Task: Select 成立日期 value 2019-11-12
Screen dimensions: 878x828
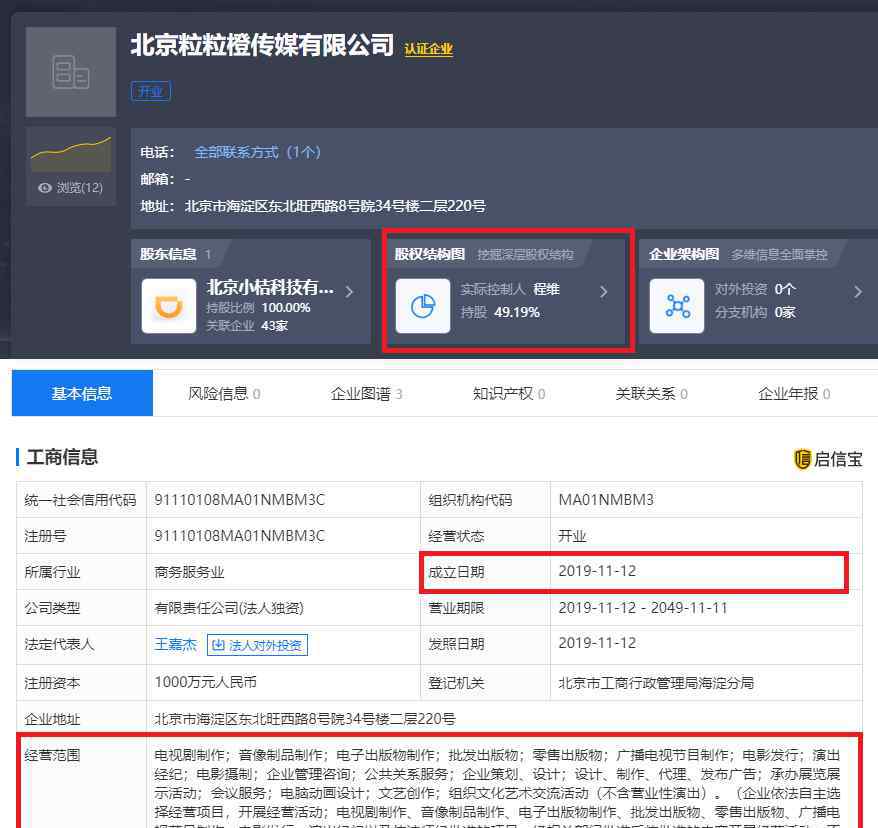Action: click(x=597, y=571)
